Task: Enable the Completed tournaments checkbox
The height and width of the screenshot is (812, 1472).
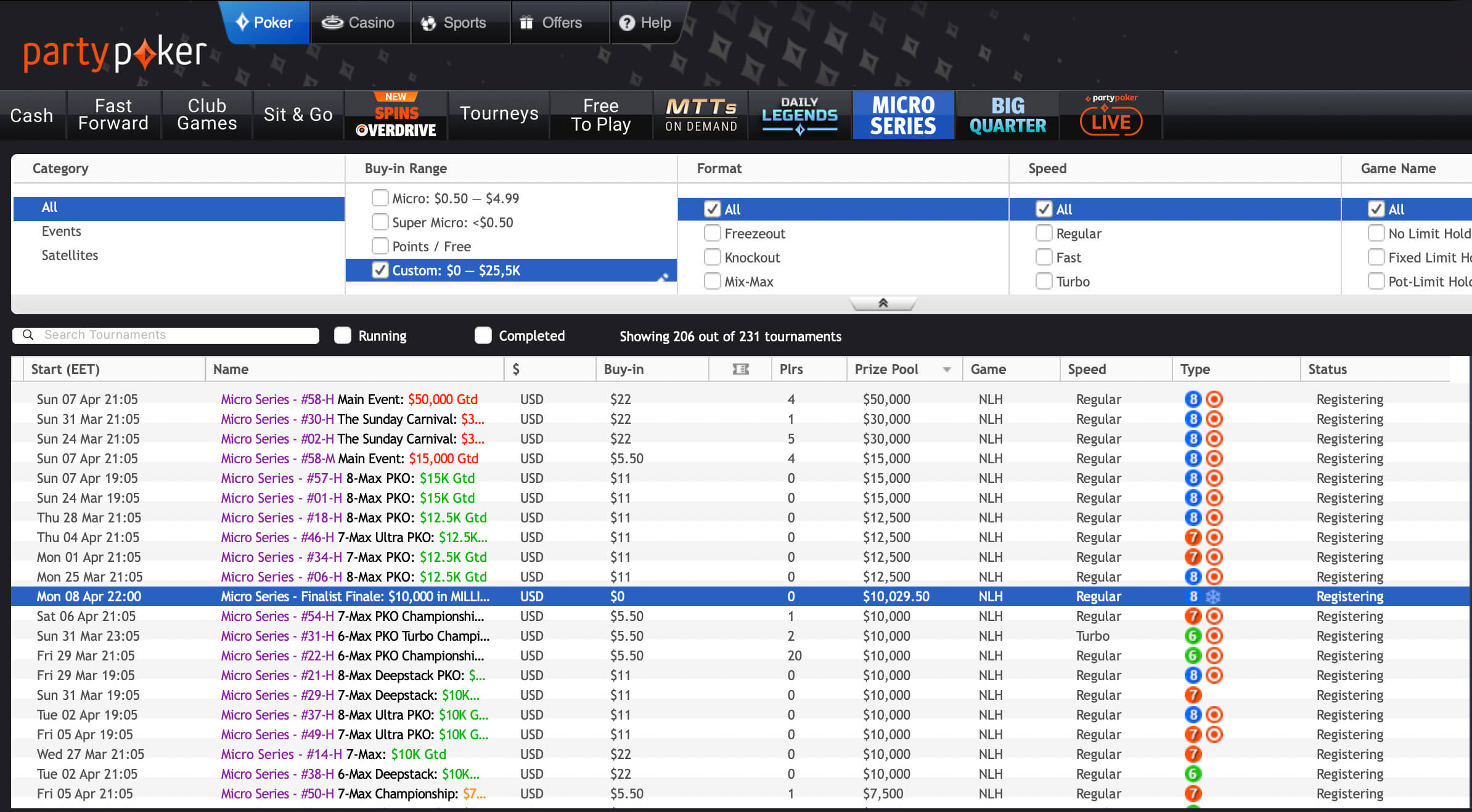Action: [483, 335]
